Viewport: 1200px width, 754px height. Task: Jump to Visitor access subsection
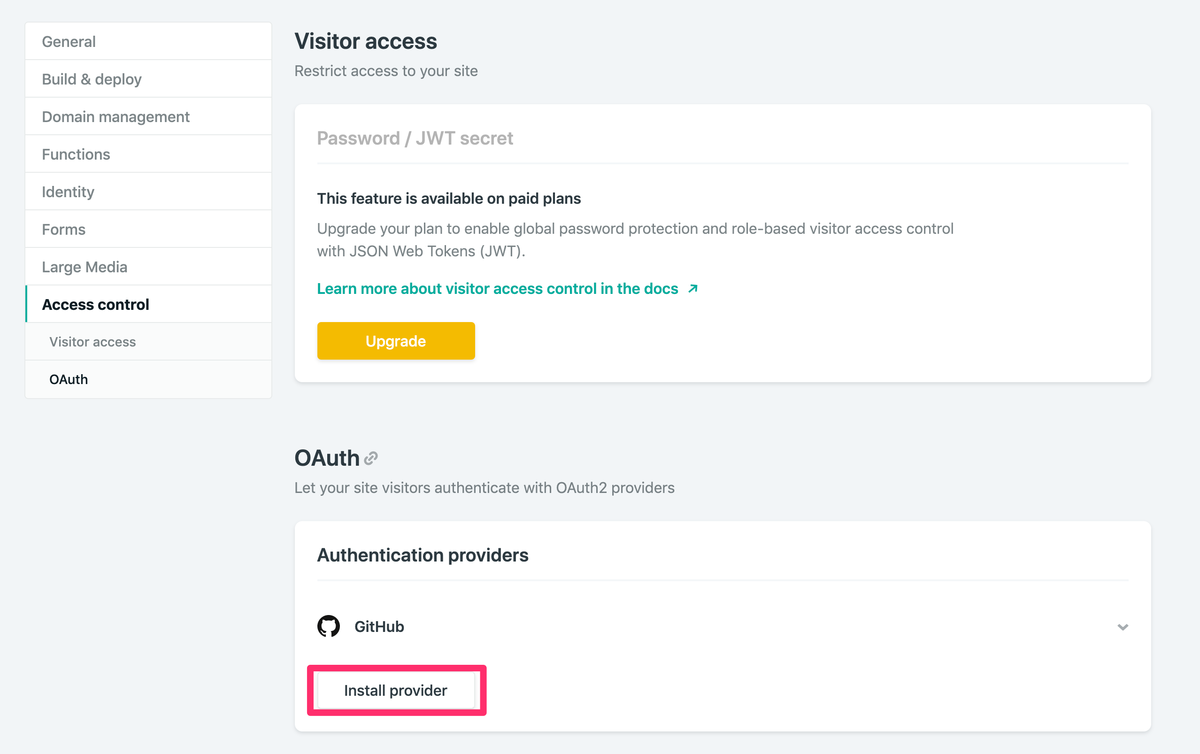click(x=93, y=342)
